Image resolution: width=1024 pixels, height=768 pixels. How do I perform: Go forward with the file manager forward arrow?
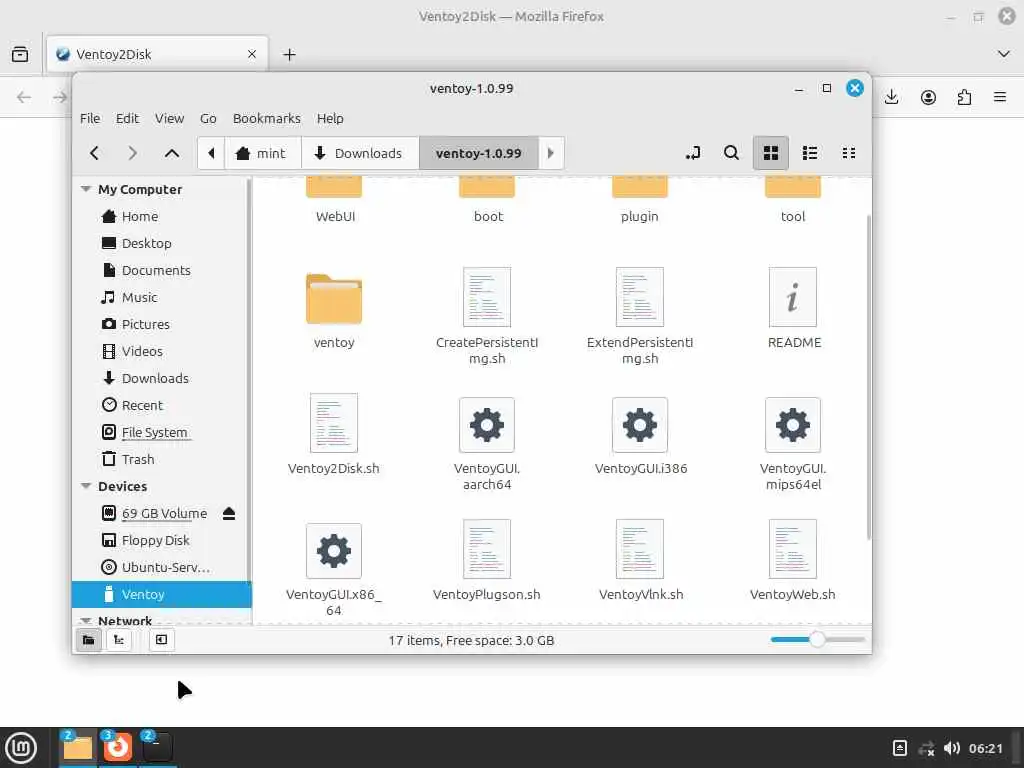point(133,153)
